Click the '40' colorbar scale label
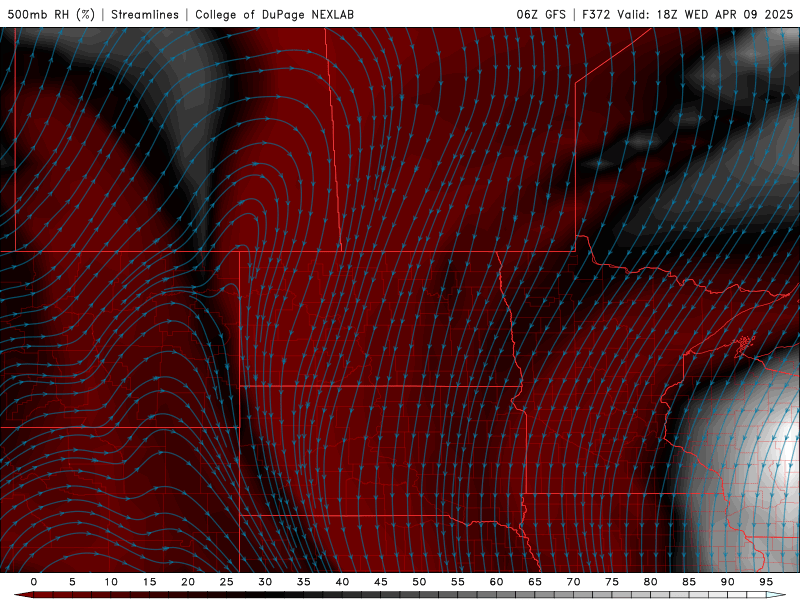The width and height of the screenshot is (800, 600). pos(342,582)
